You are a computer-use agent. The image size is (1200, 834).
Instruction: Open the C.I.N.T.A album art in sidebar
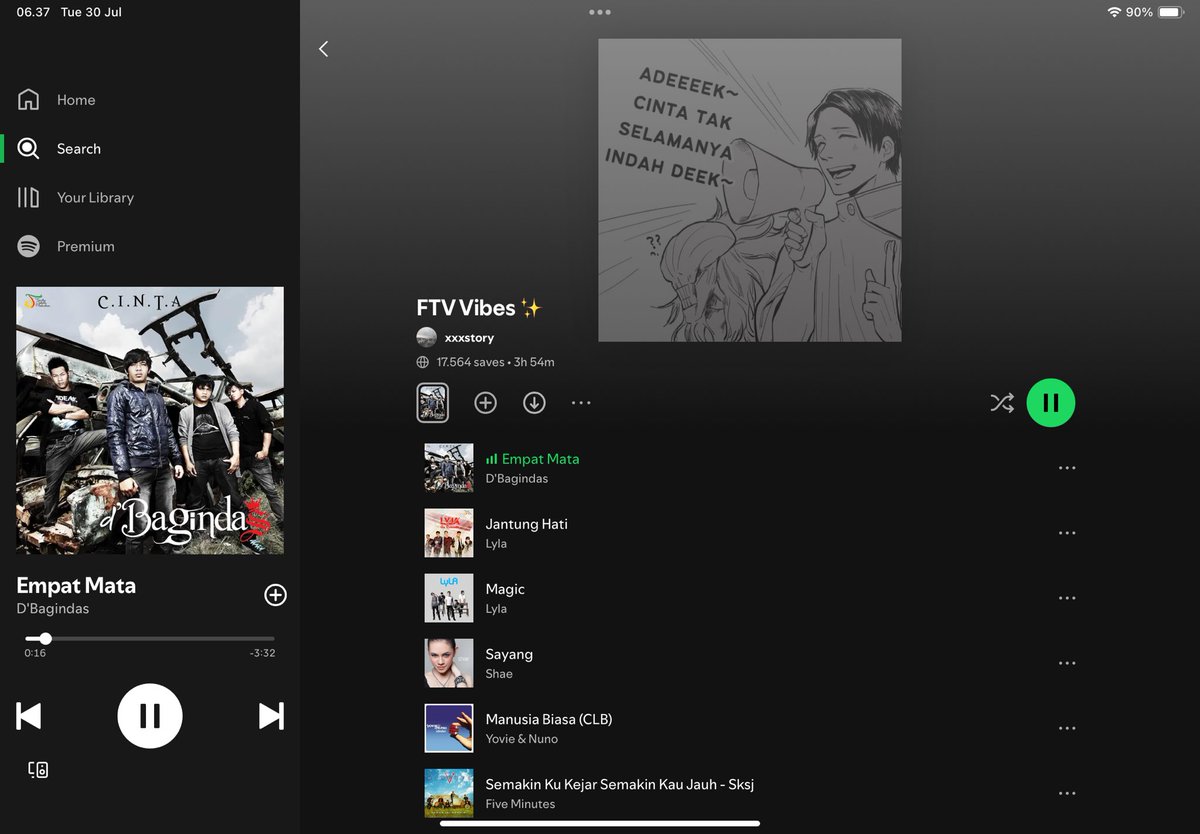point(150,421)
